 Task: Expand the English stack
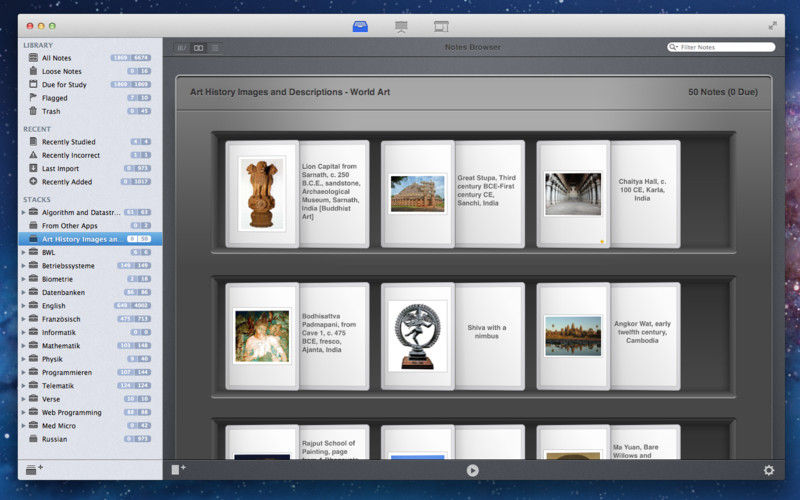pos(23,305)
